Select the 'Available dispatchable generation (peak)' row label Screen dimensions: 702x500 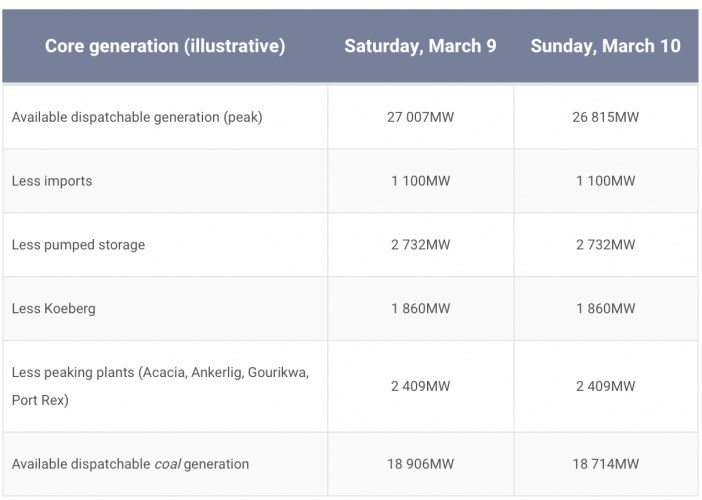point(137,117)
